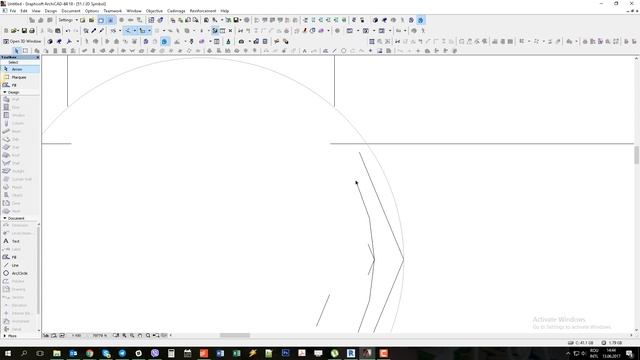
Task: Choose the Zone tool in Toolbox
Action: [x=20, y=203]
